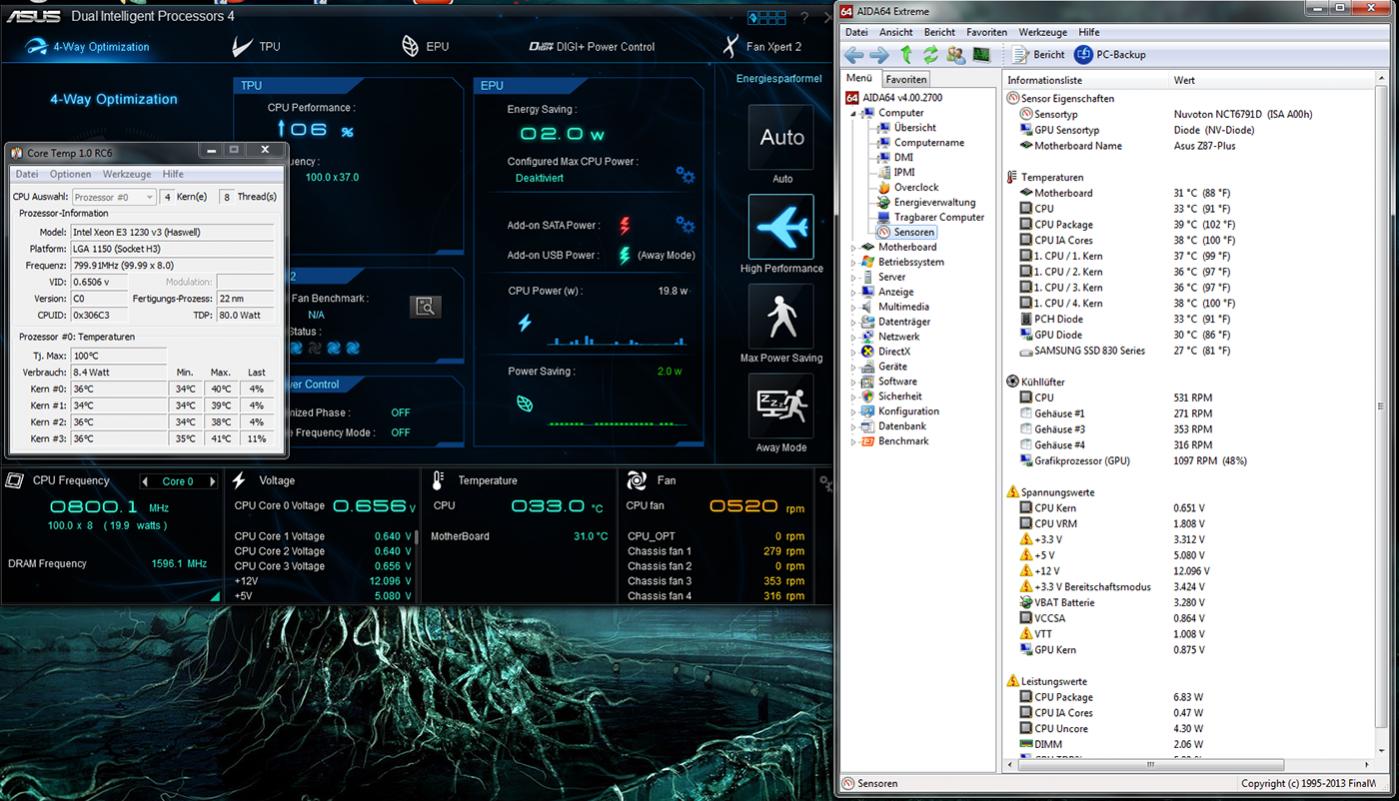The height and width of the screenshot is (801, 1399).
Task: Expand the Netzwerk tree node
Action: (x=853, y=337)
